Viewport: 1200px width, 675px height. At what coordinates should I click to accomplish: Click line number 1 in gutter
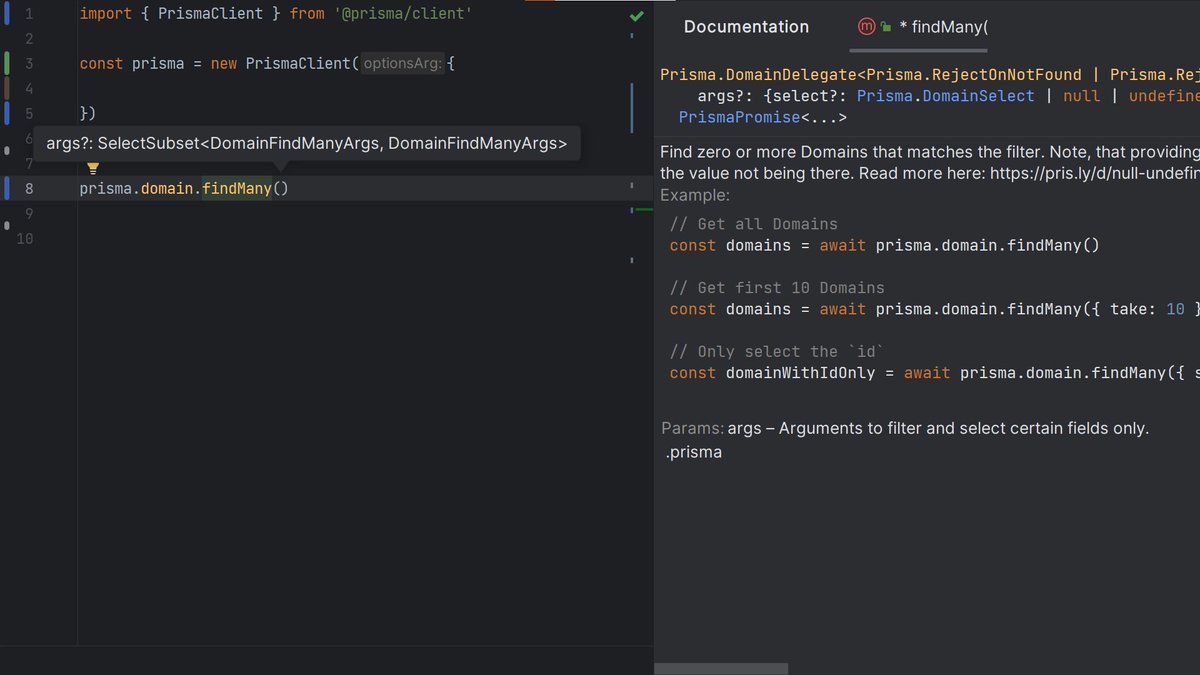[29, 14]
